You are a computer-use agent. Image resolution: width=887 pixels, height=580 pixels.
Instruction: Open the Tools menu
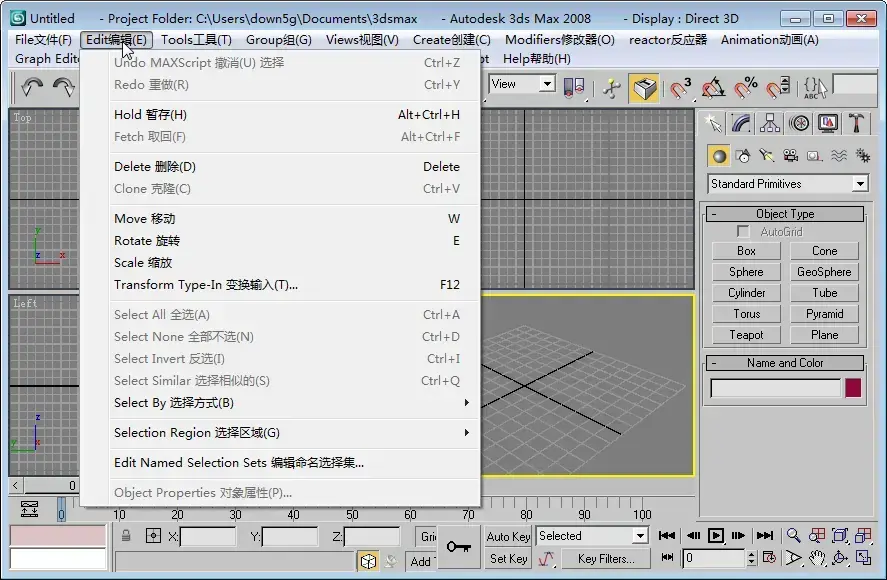pos(196,40)
